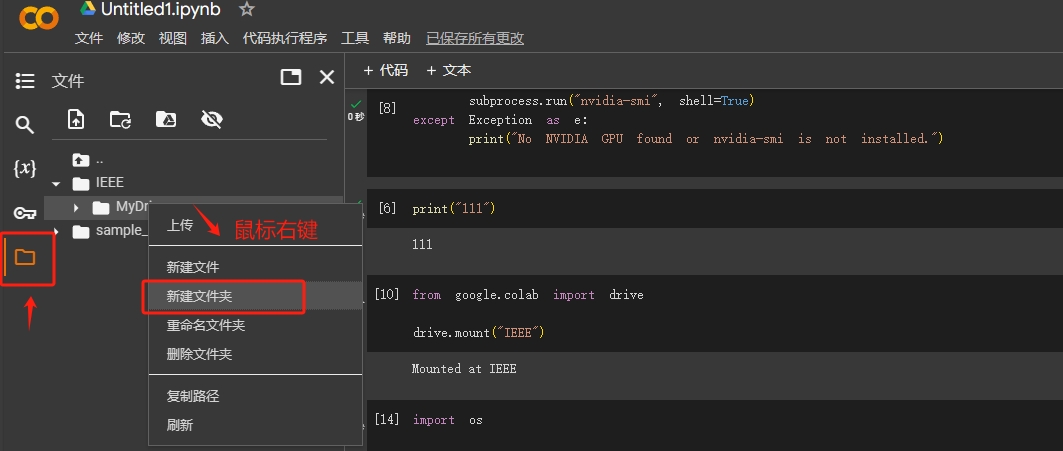The width and height of the screenshot is (1063, 451).
Task: Choose 复制路径 in context menu
Action: point(255,396)
